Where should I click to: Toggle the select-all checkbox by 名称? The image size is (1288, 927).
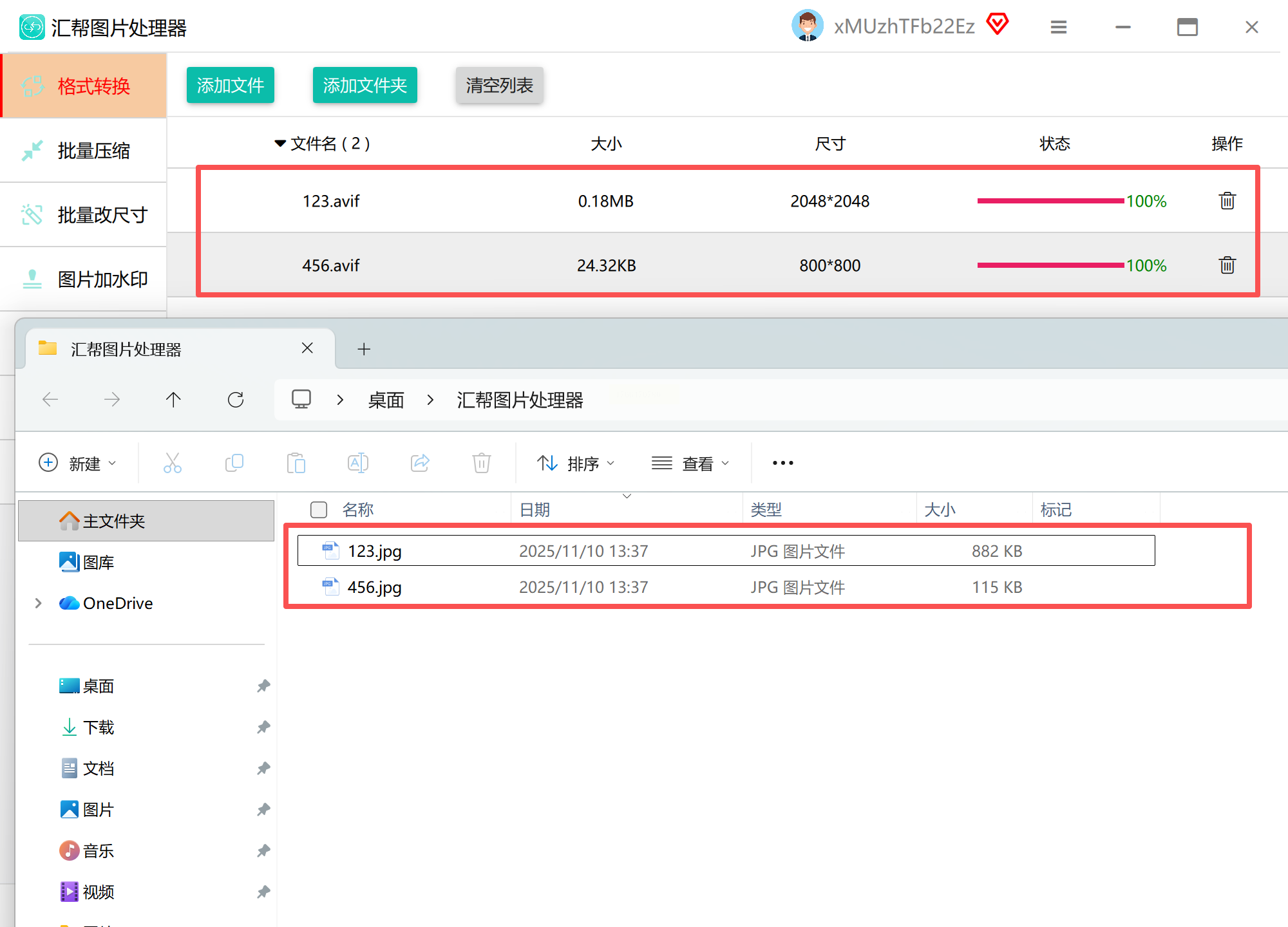point(319,510)
